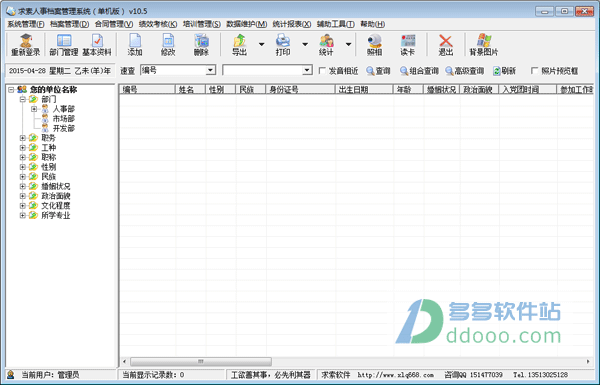Click the 统计 toolbar icon
Image resolution: width=600 pixels, height=385 pixels.
[x=326, y=45]
